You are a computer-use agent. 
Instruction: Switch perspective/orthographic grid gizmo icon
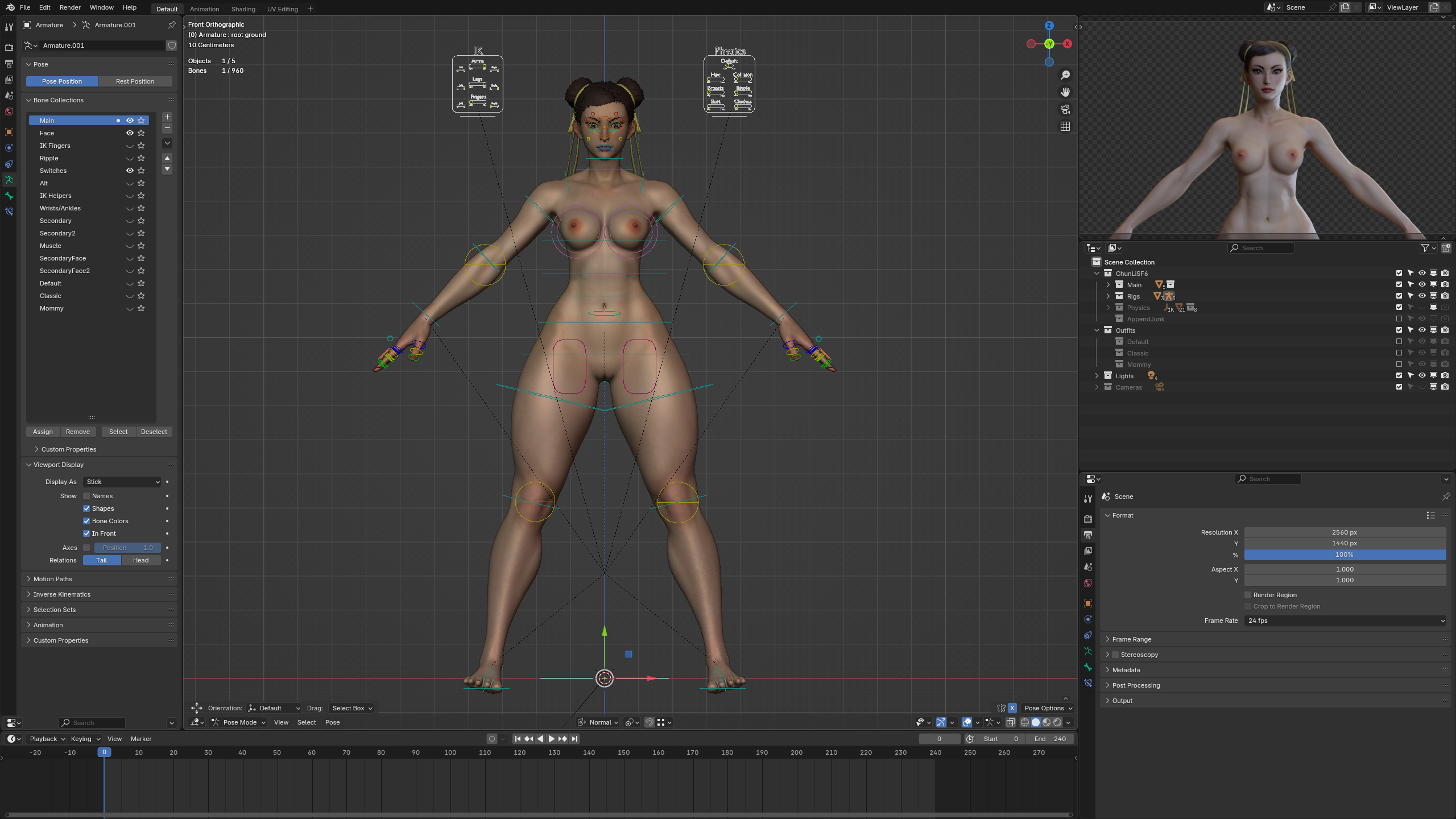[x=1065, y=126]
